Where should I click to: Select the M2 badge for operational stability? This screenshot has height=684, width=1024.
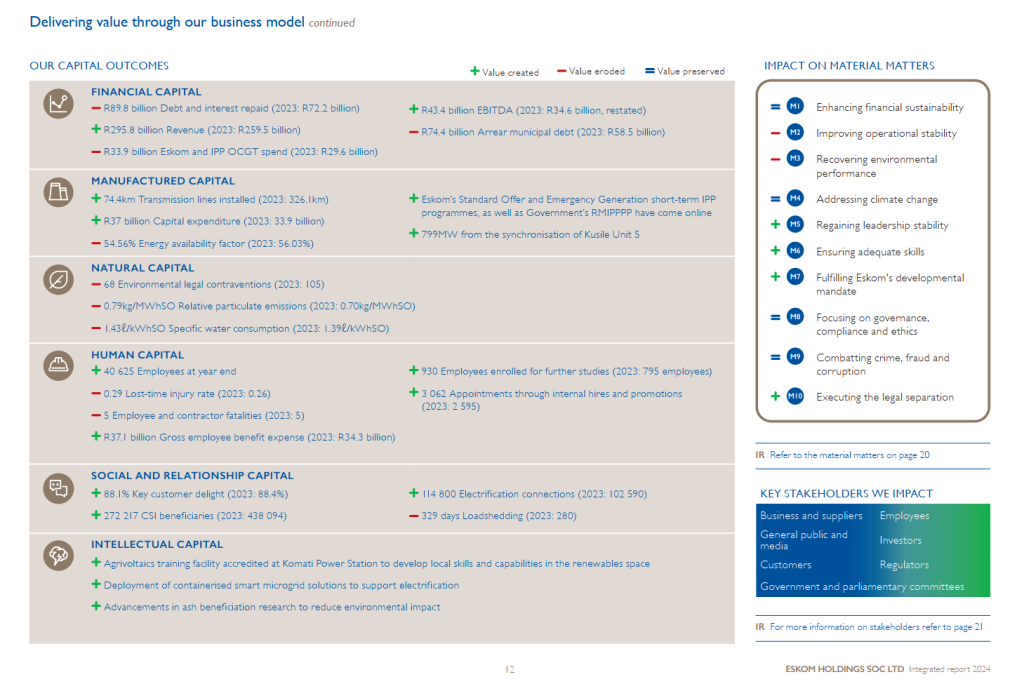795,133
